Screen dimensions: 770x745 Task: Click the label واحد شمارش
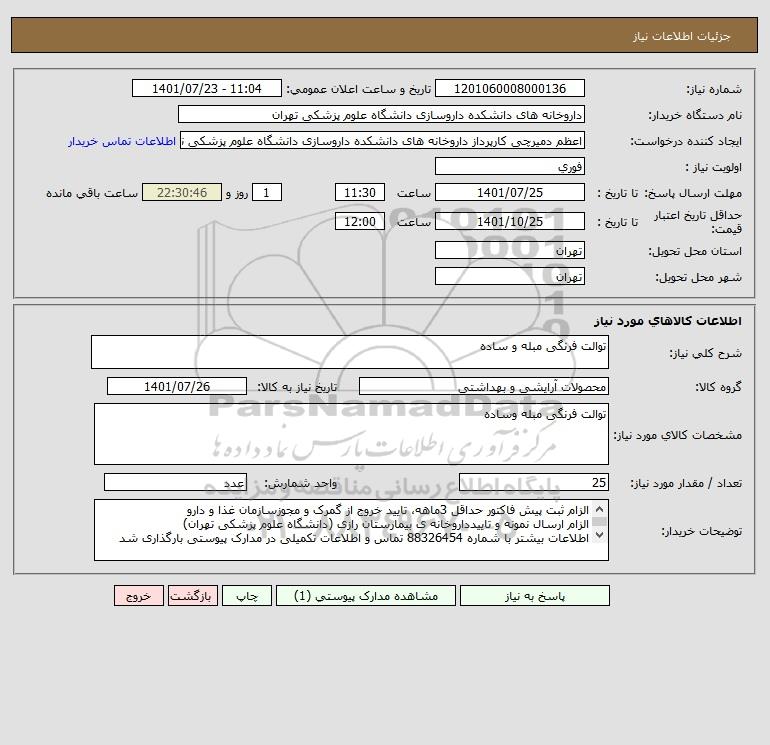point(301,483)
